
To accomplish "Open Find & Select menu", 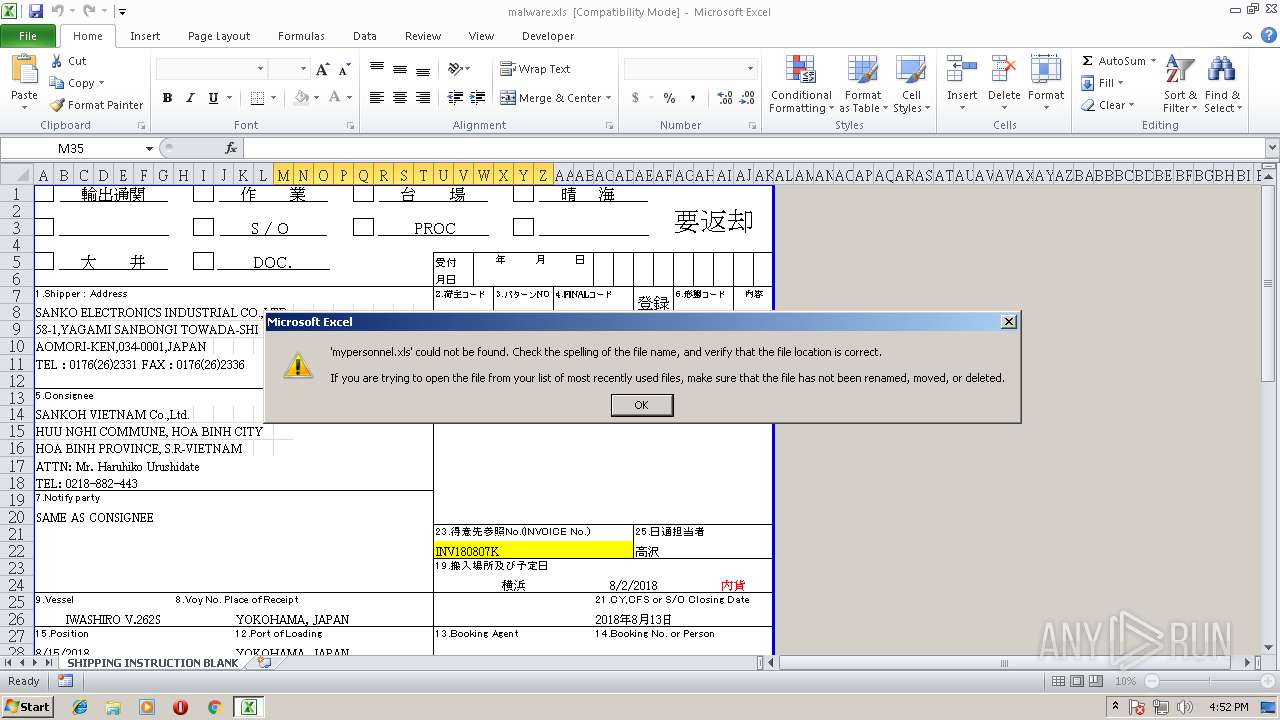I will pyautogui.click(x=1222, y=85).
